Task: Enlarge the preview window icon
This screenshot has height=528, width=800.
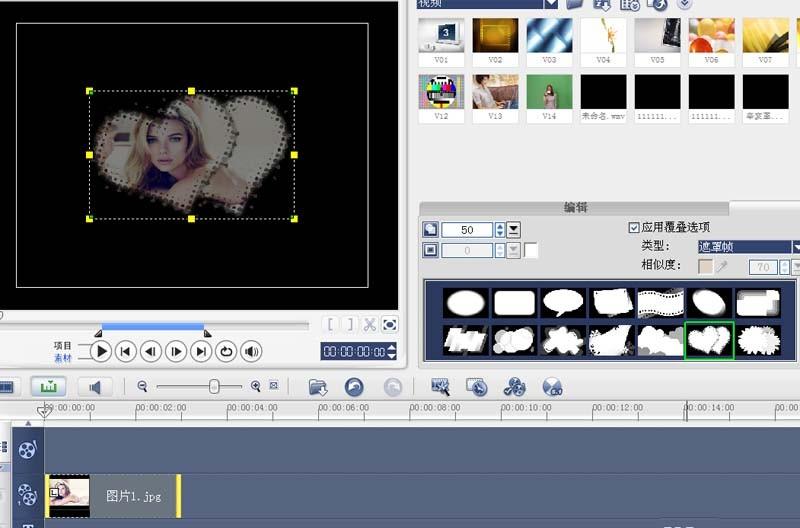Action: pos(390,324)
